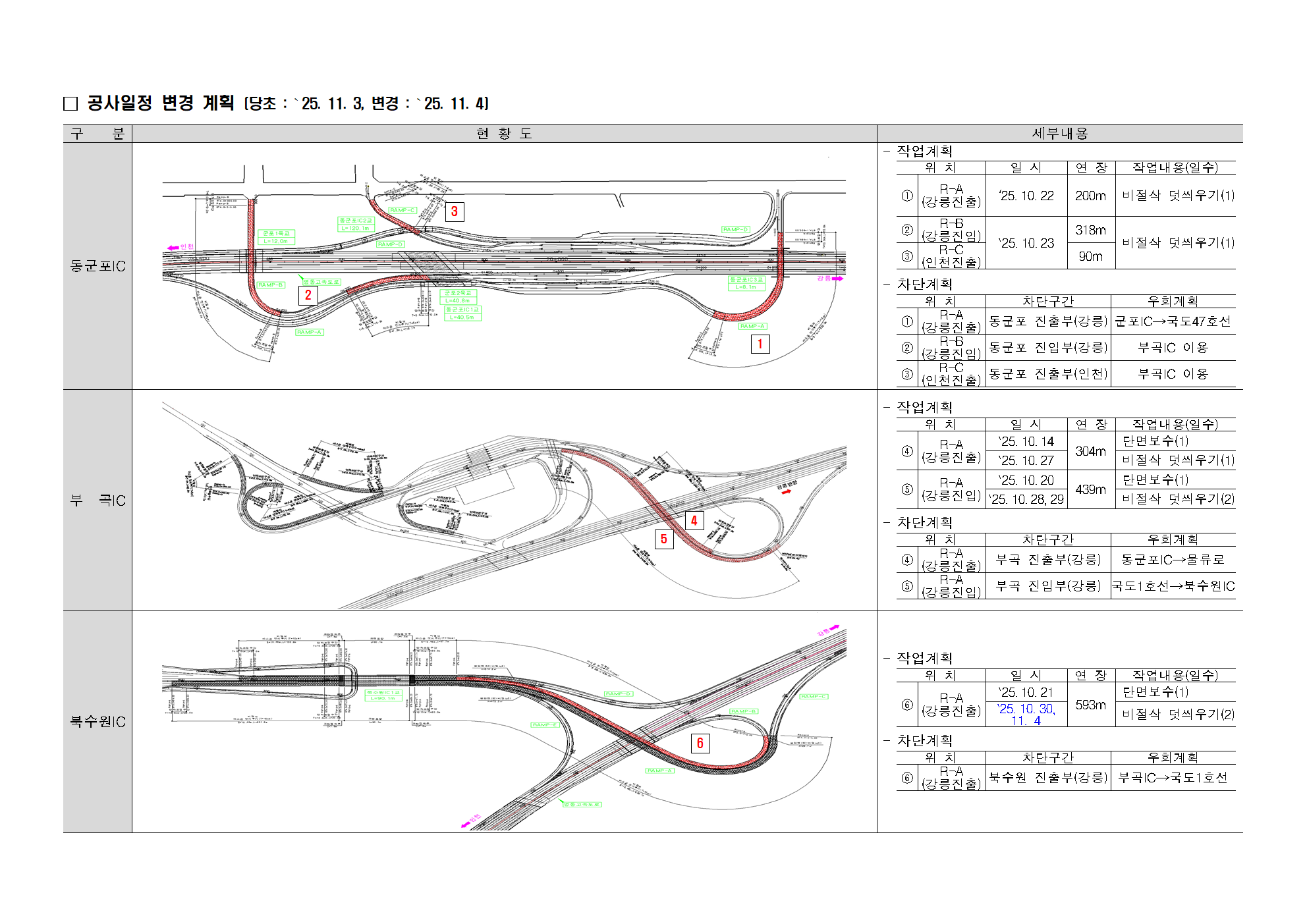
Task: Click the 439m length cell
Action: click(1090, 489)
